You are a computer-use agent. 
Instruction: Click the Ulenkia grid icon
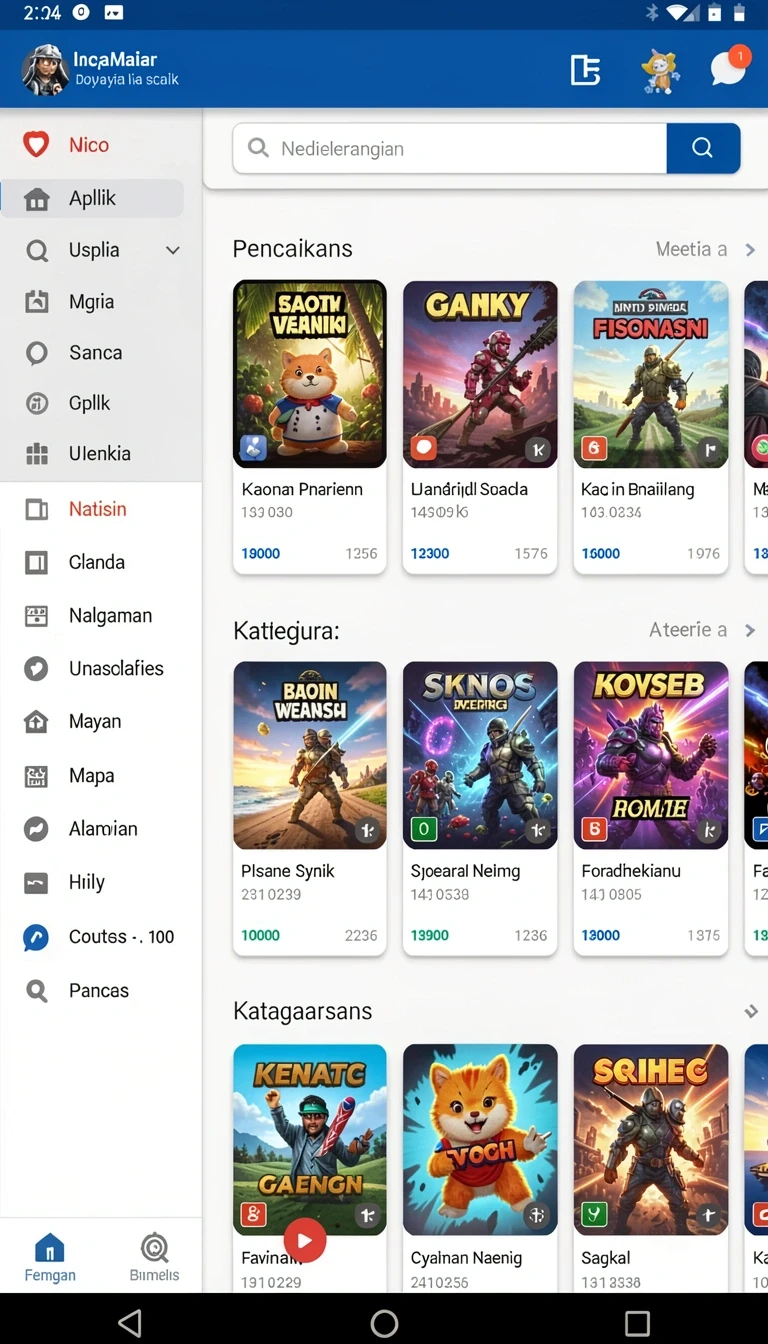pos(37,454)
